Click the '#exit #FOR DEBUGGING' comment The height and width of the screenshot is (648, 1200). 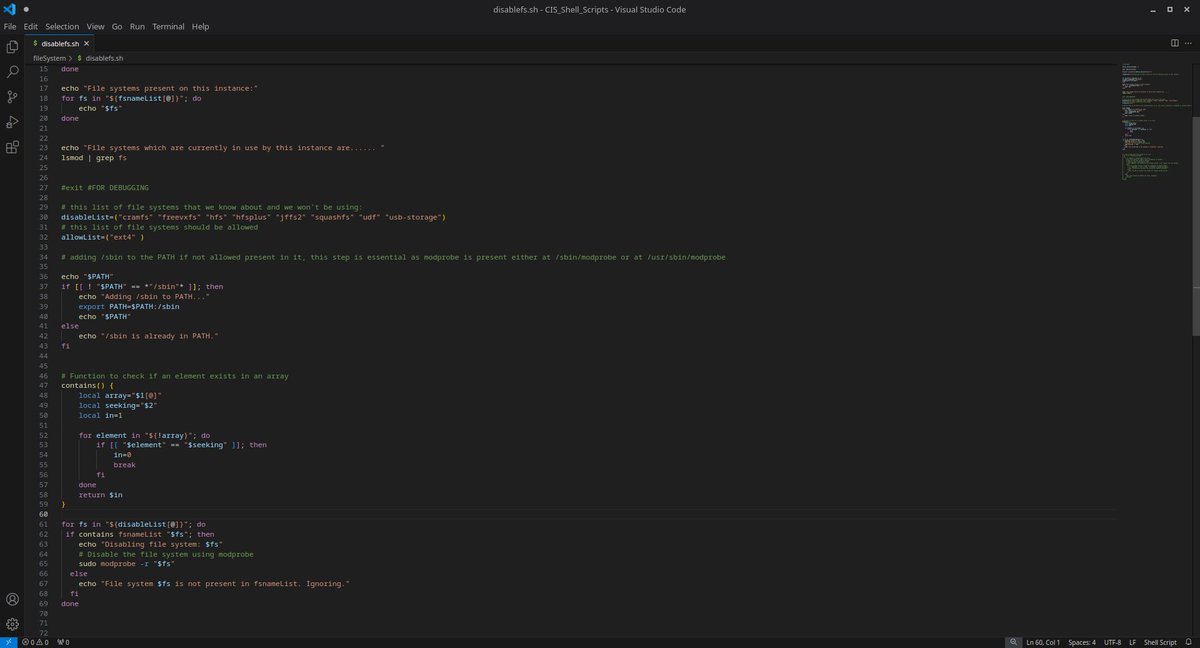click(x=105, y=188)
